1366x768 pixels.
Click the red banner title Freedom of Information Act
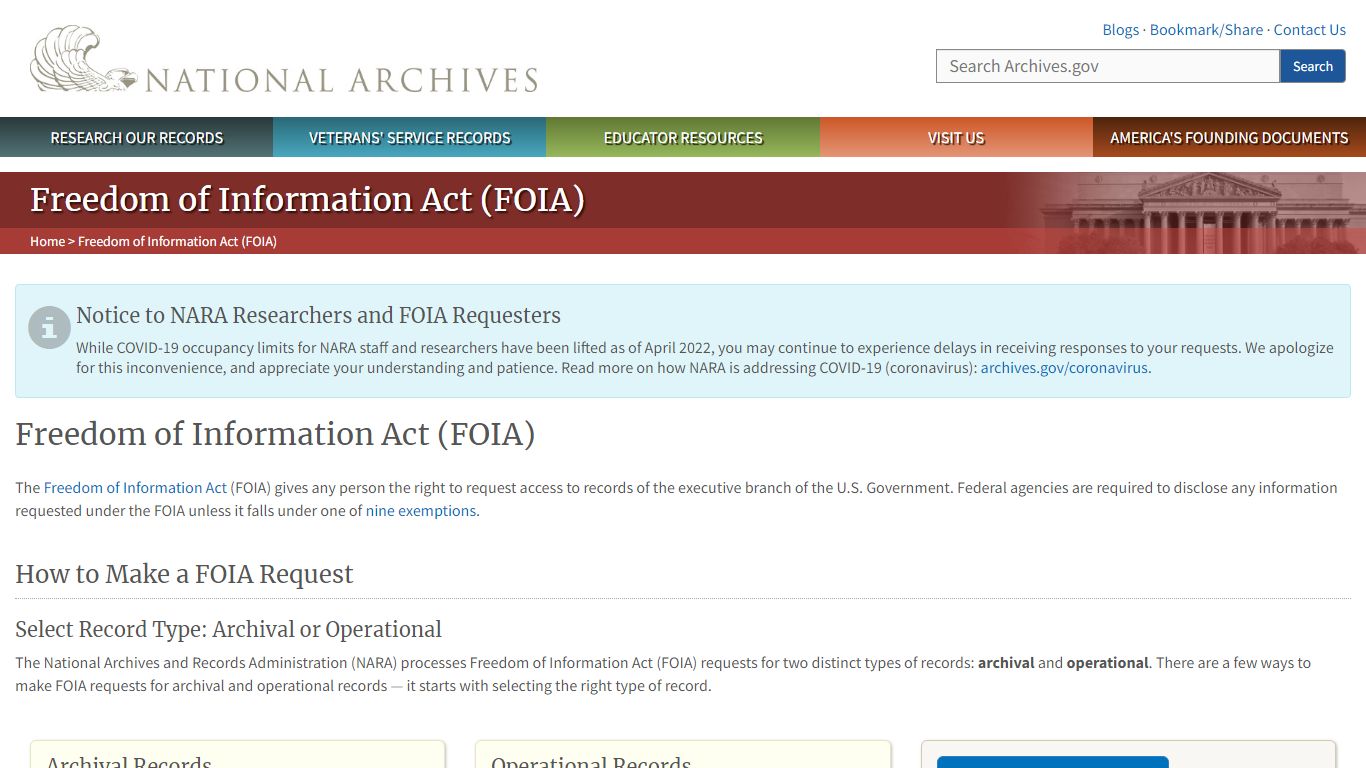pos(307,199)
